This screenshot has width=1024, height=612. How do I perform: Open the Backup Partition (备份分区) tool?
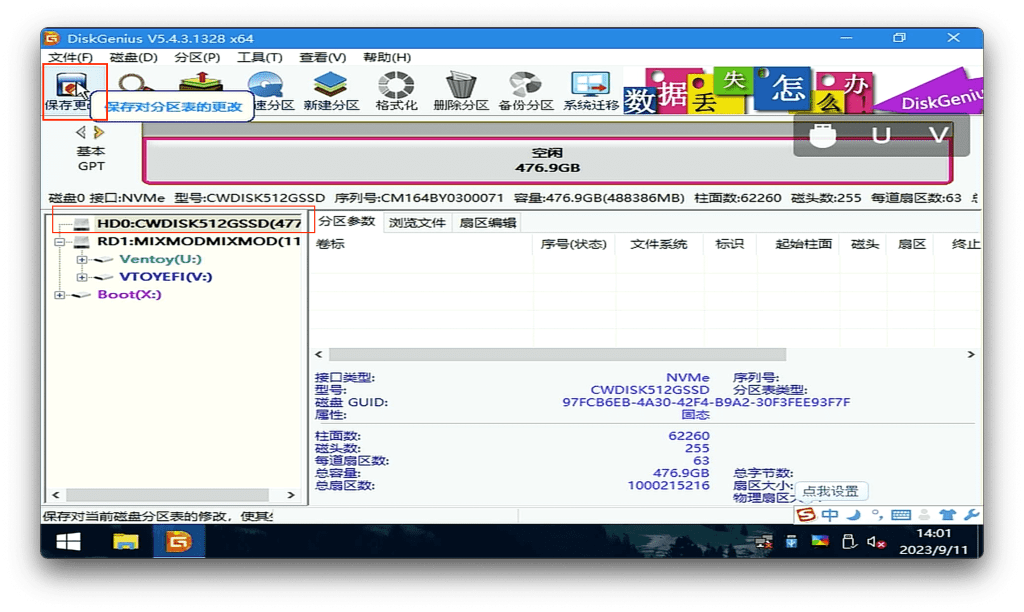point(526,90)
